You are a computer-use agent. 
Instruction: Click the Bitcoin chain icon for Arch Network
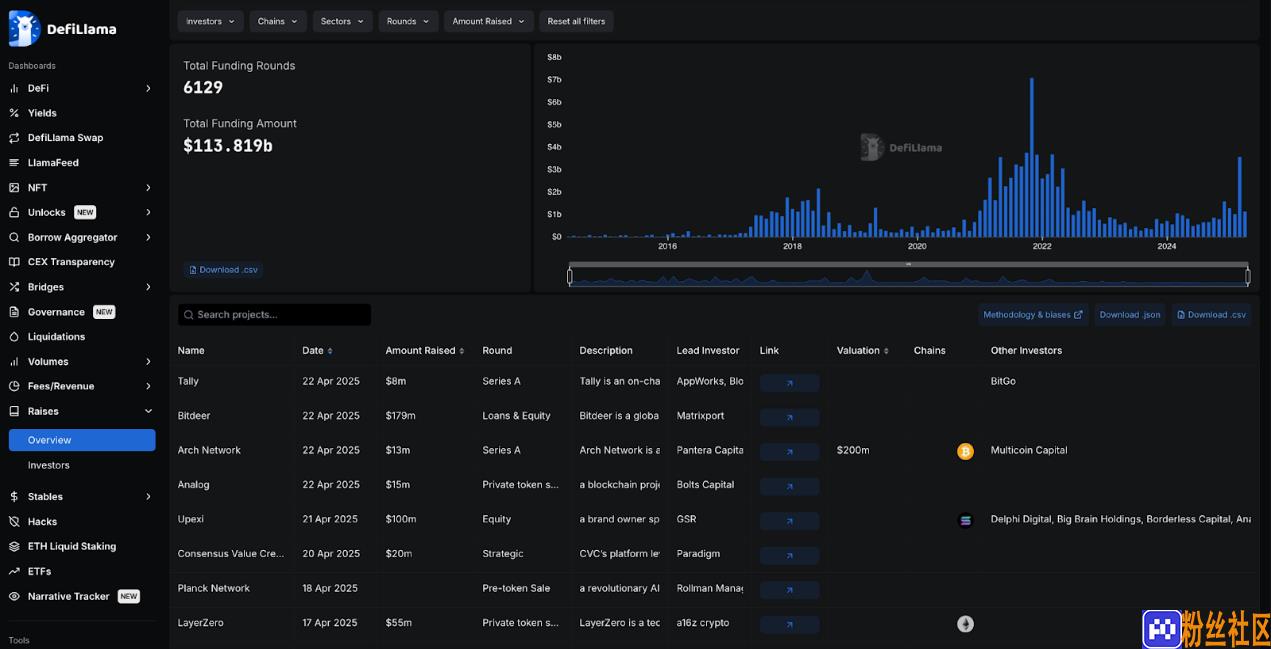[965, 452]
